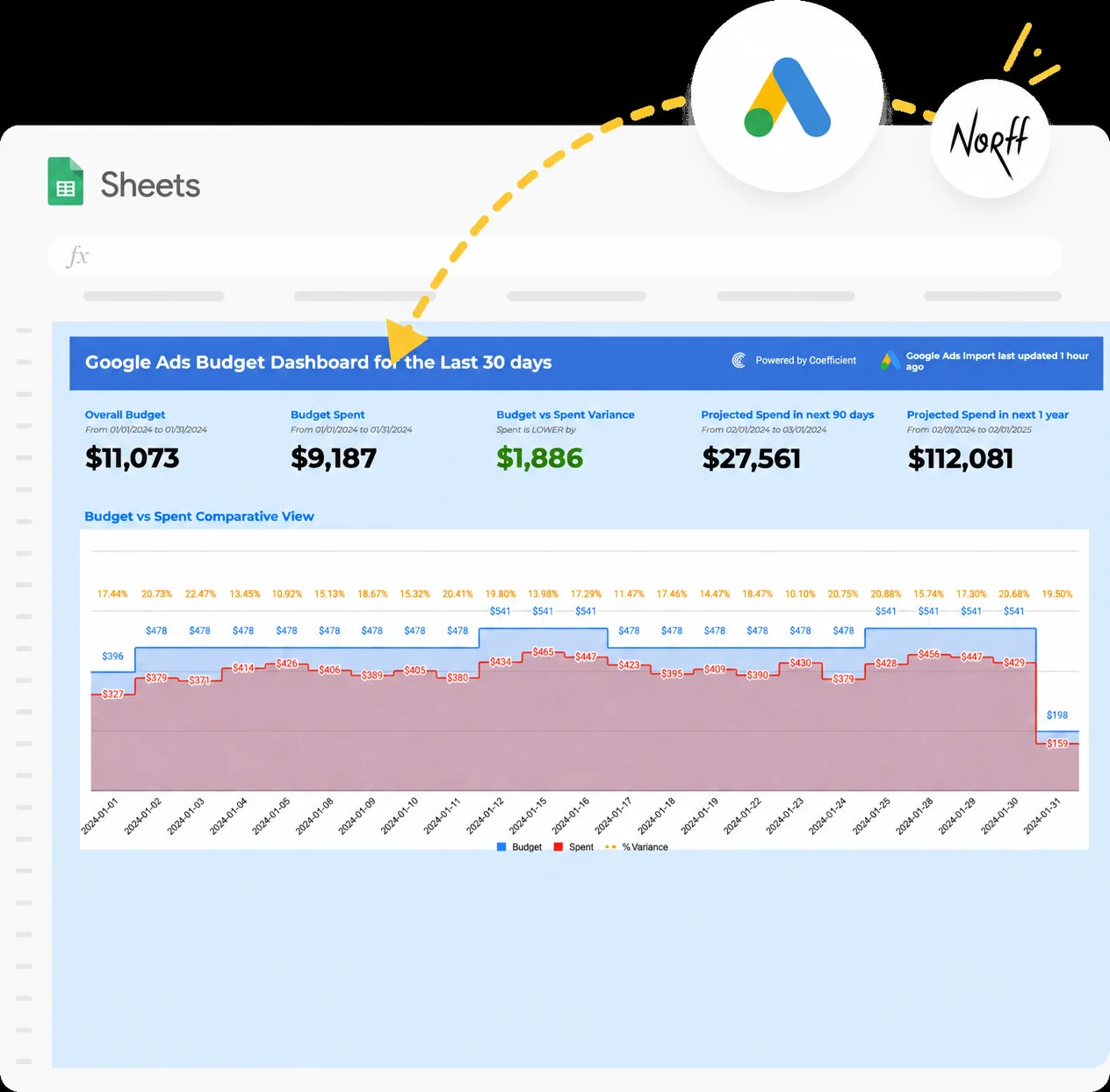Click the $159 spent data label
Image resolution: width=1110 pixels, height=1092 pixels.
1057,744
